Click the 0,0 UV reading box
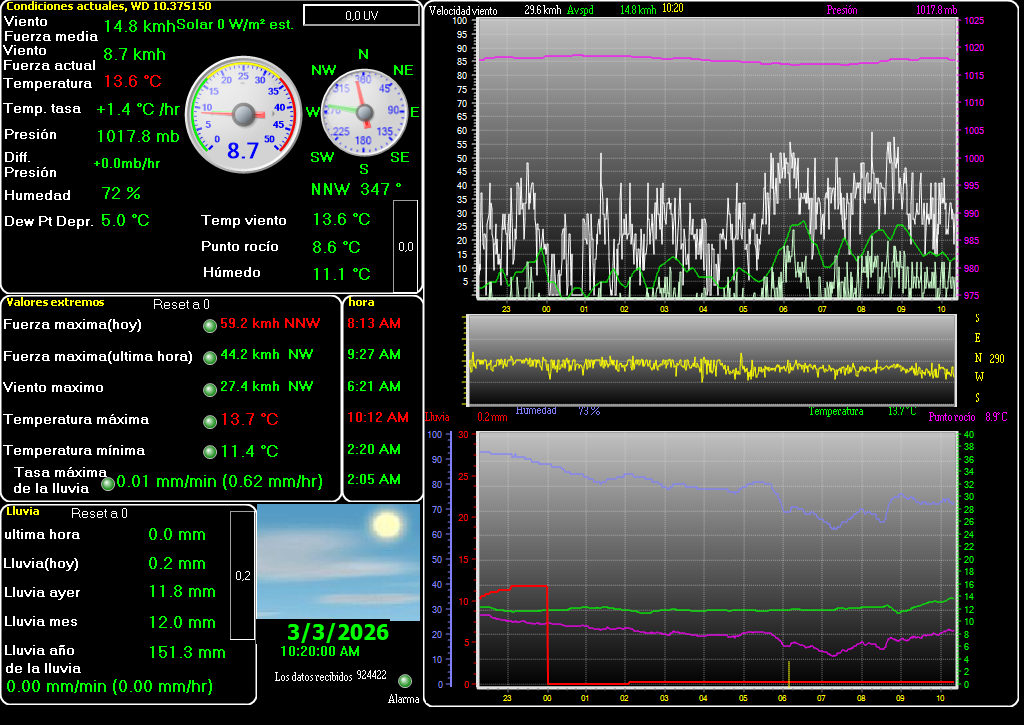Viewport: 1024px width, 725px height. coord(361,15)
